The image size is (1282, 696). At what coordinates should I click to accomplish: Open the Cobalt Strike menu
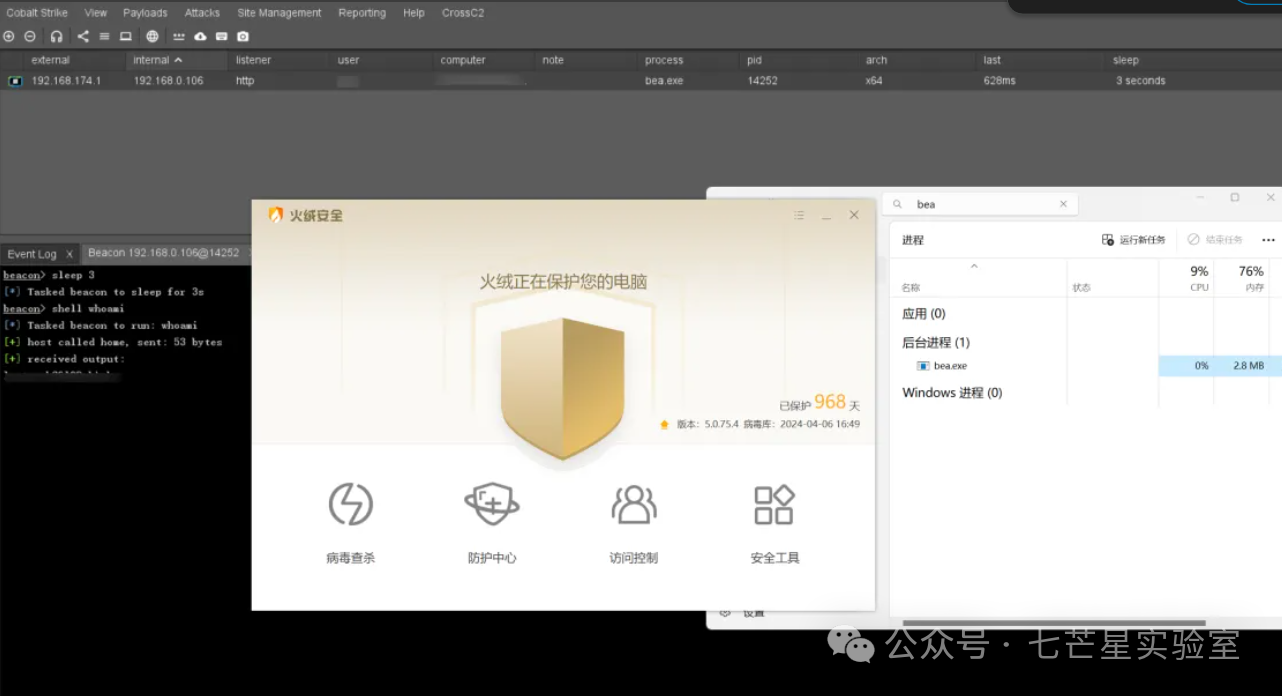[36, 13]
